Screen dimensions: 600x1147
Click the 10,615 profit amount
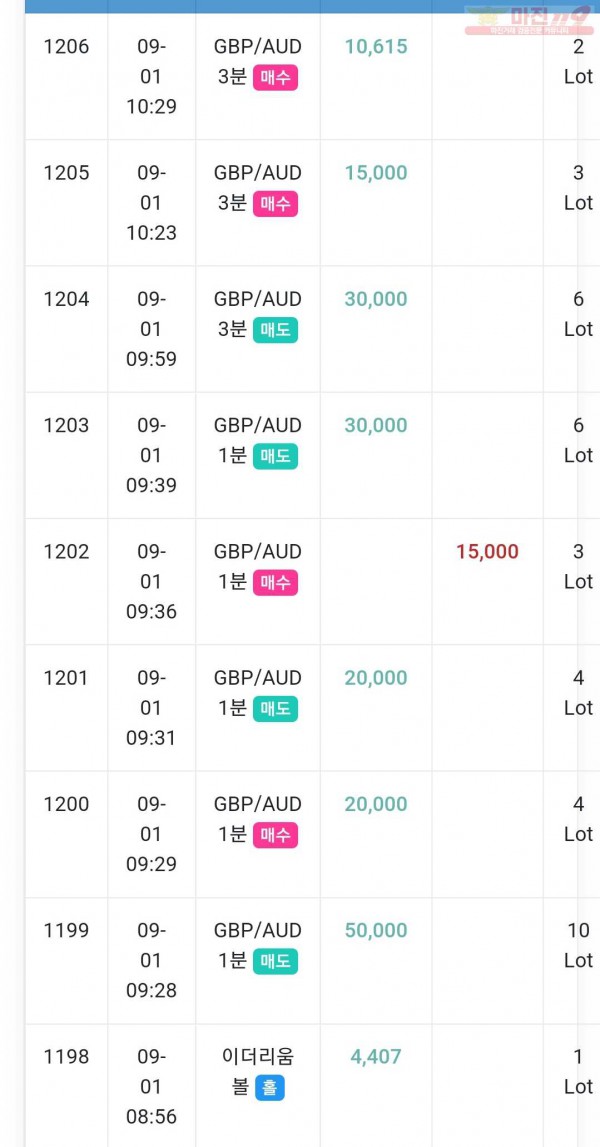(376, 47)
